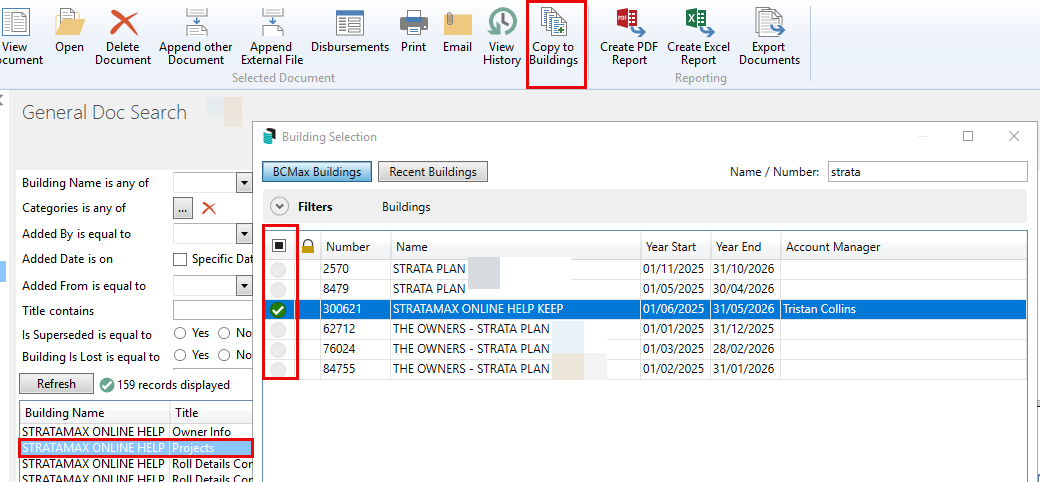Image resolution: width=1040 pixels, height=482 pixels.
Task: Switch to Recent Buildings tab
Action: 433,172
